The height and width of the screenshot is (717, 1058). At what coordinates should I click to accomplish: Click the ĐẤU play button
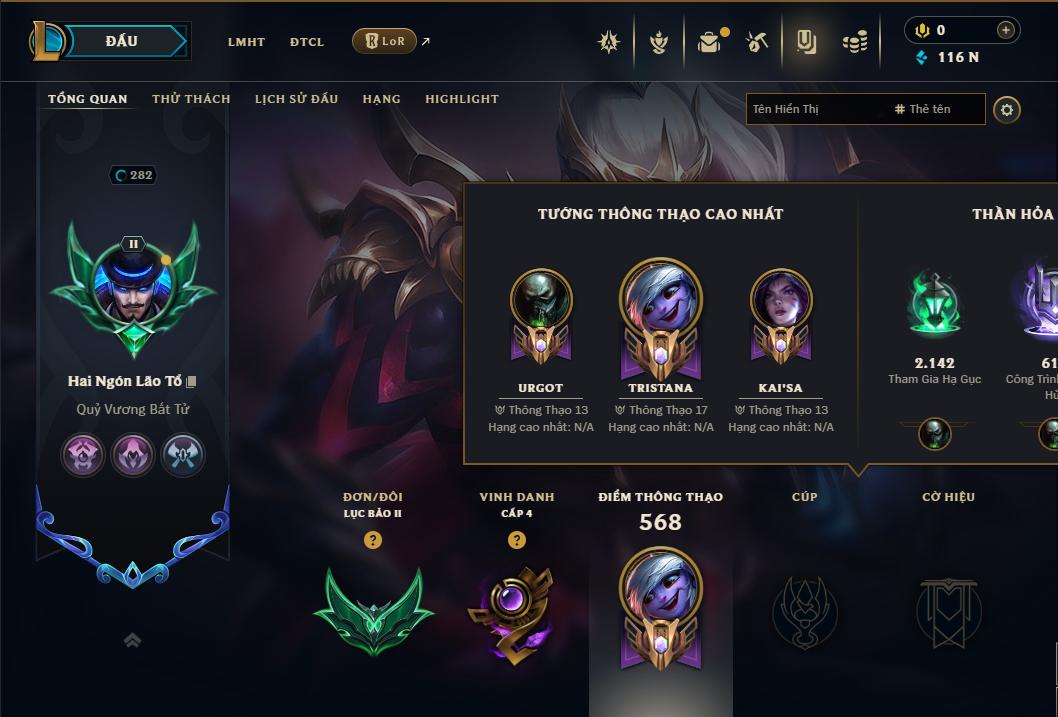(x=122, y=41)
